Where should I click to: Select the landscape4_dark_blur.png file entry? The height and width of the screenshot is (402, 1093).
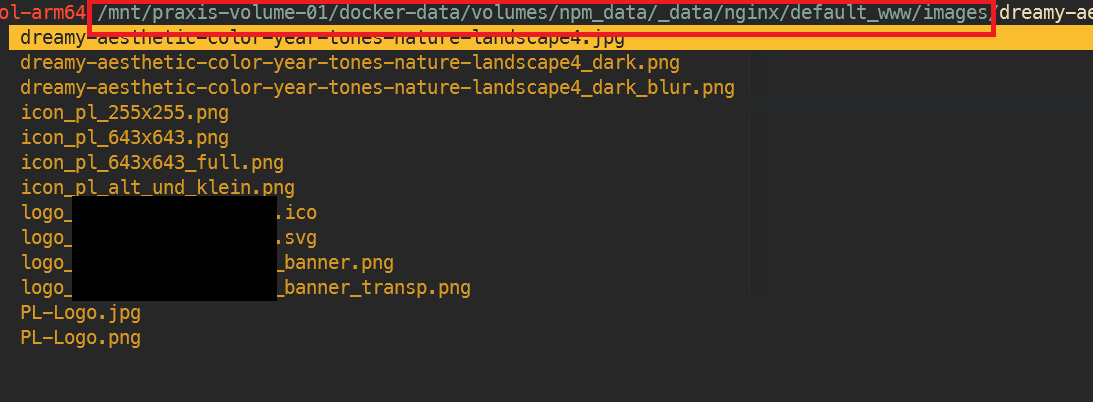pos(377,88)
